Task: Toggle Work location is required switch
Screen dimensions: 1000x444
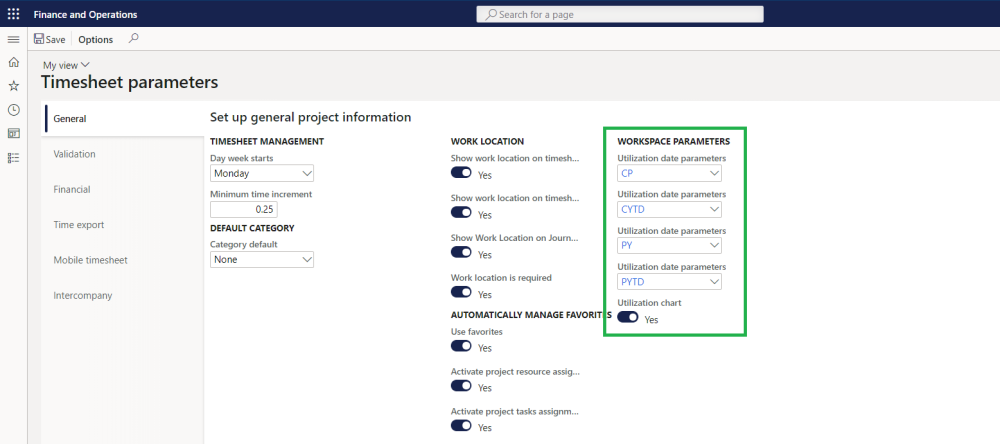Action: click(461, 292)
